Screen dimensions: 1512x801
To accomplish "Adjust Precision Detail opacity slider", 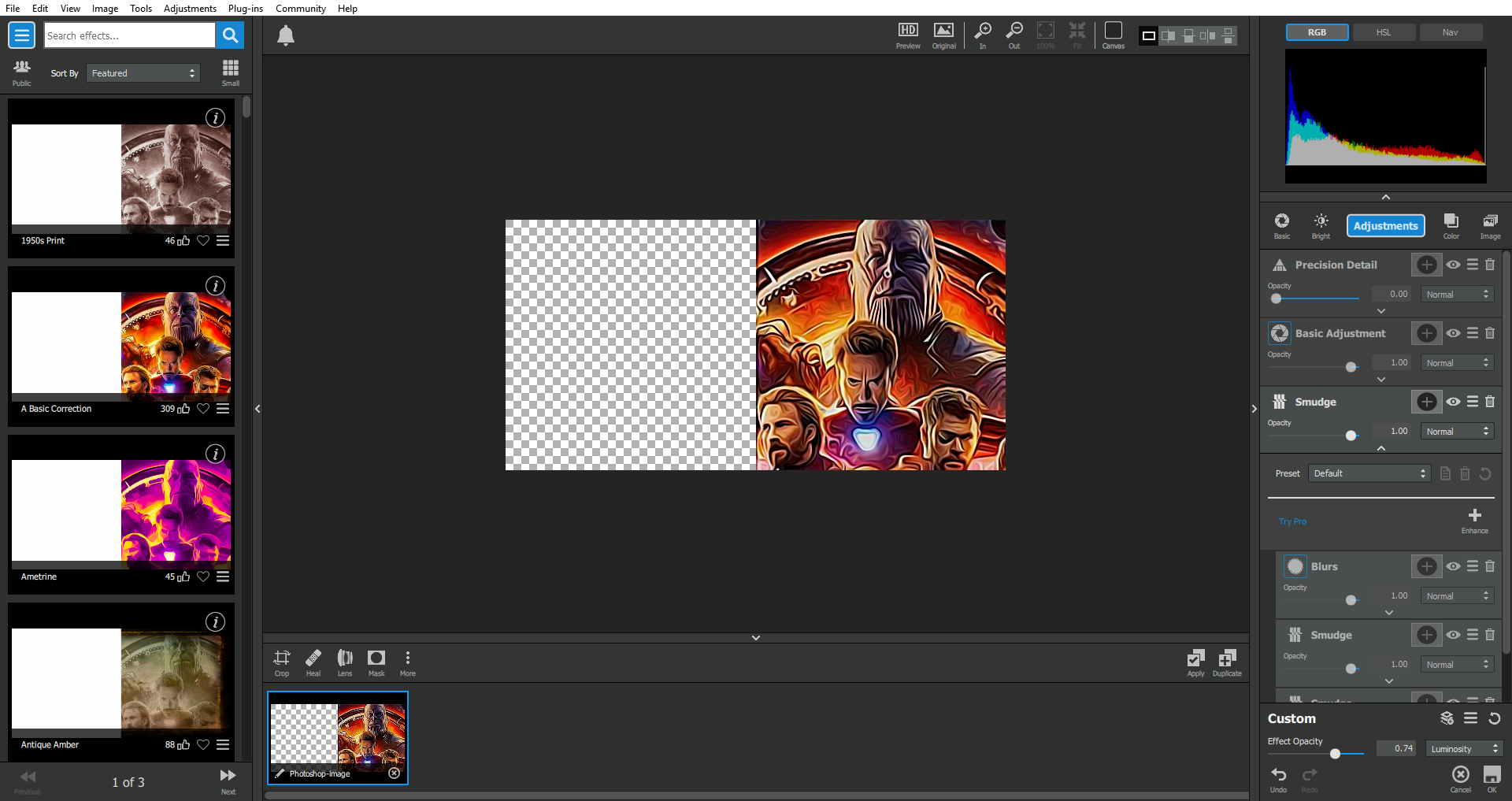I will click(1314, 299).
